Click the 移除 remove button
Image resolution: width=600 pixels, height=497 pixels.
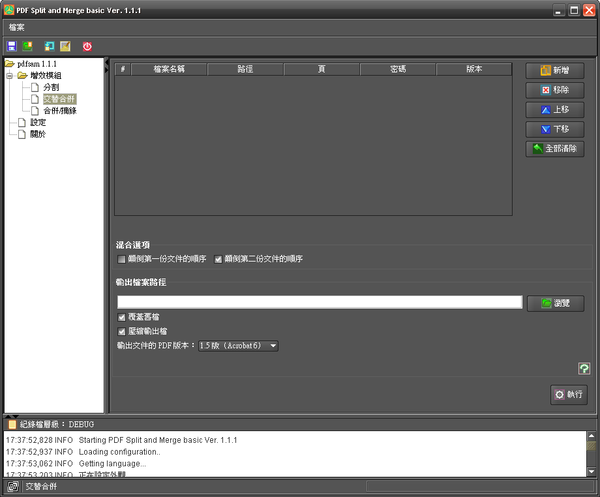[x=555, y=90]
